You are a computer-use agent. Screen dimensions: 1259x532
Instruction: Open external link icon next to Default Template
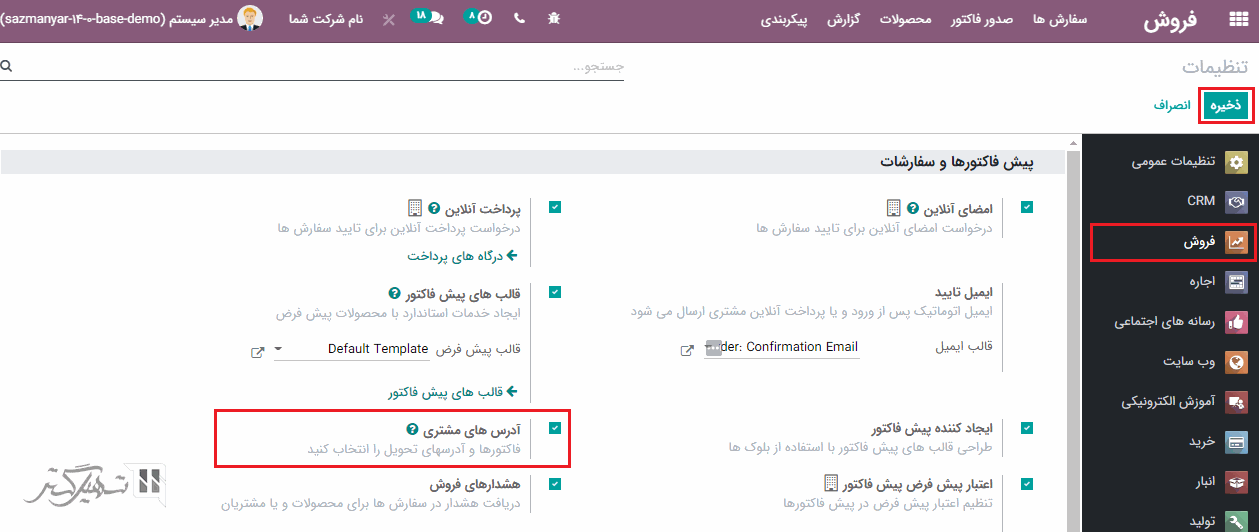pyautogui.click(x=257, y=351)
